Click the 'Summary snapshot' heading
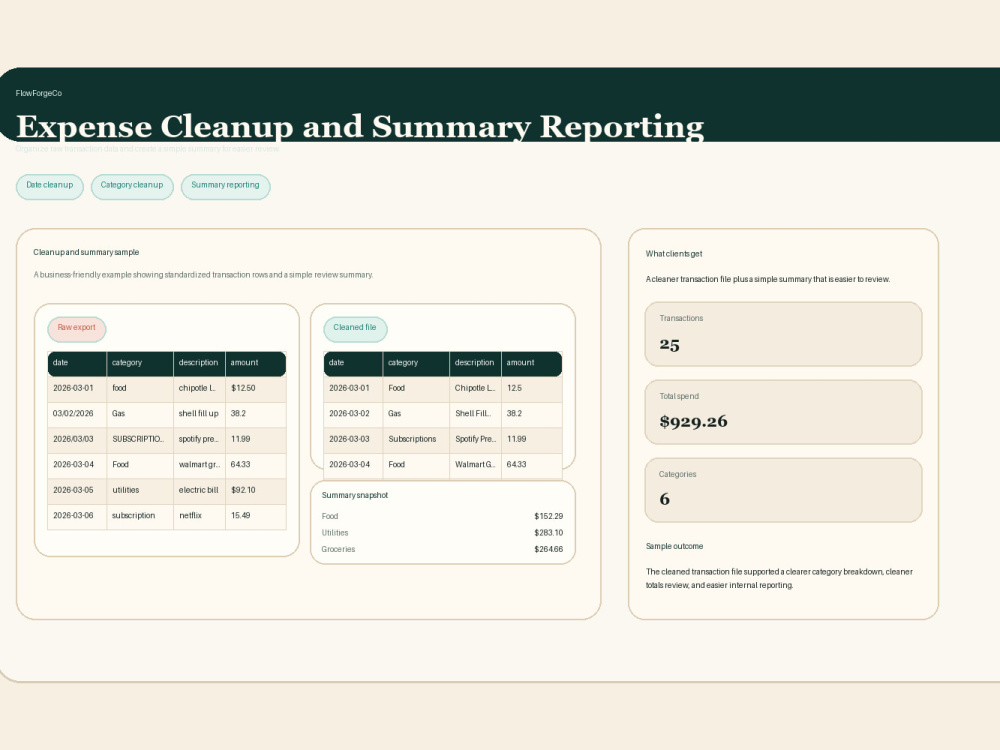The width and height of the screenshot is (1000, 750). [355, 495]
